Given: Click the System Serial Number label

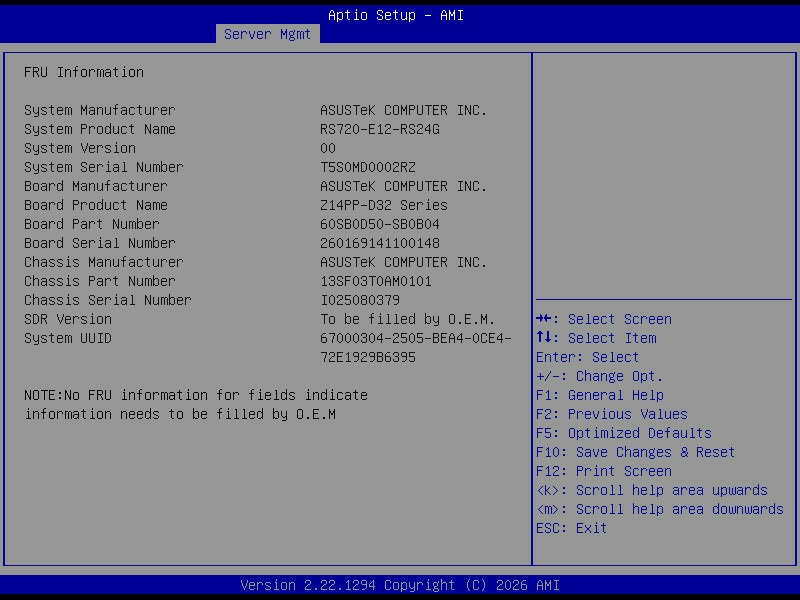Looking at the screenshot, I should pos(104,167).
